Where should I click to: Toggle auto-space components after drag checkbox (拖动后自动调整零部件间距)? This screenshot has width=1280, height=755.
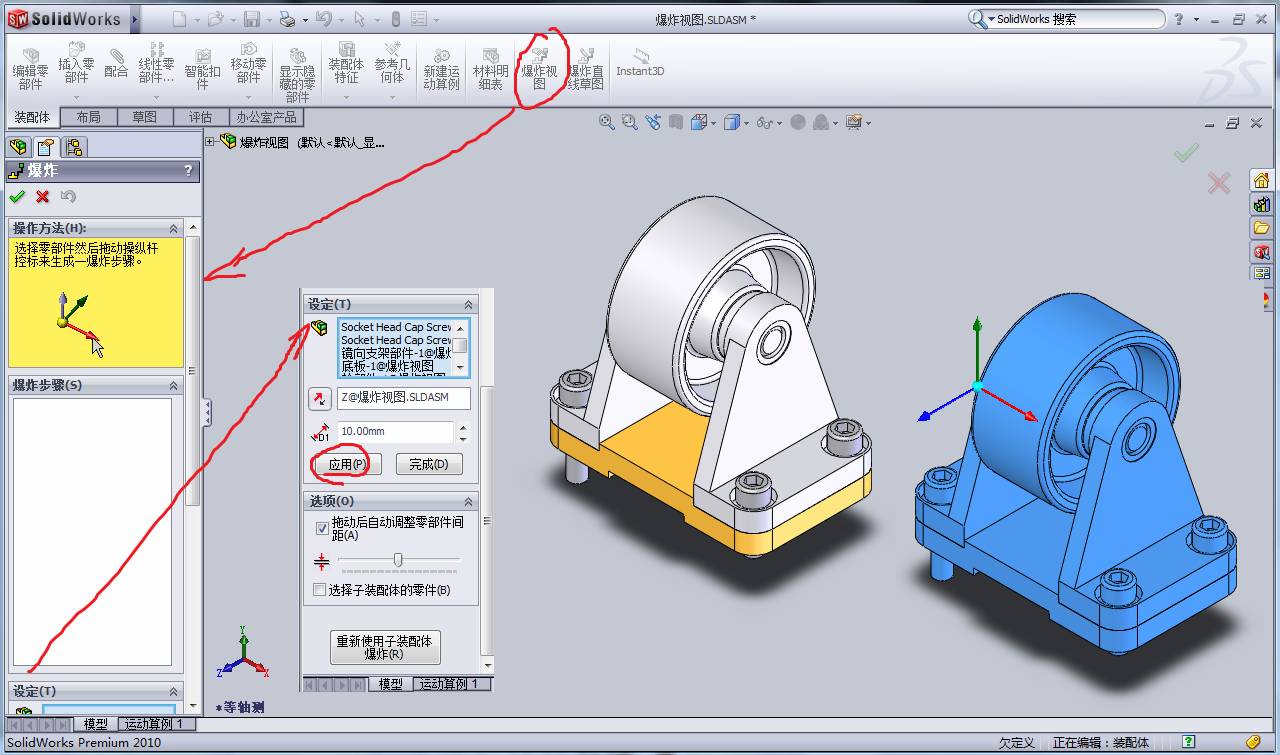[321, 527]
